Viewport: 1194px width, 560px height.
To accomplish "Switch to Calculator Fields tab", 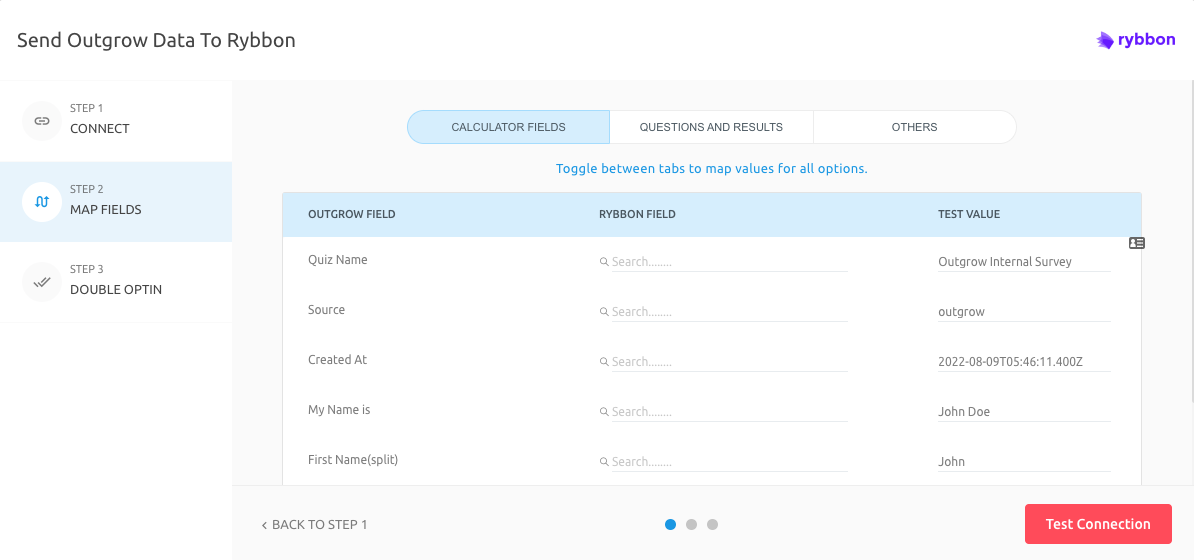I will (509, 127).
